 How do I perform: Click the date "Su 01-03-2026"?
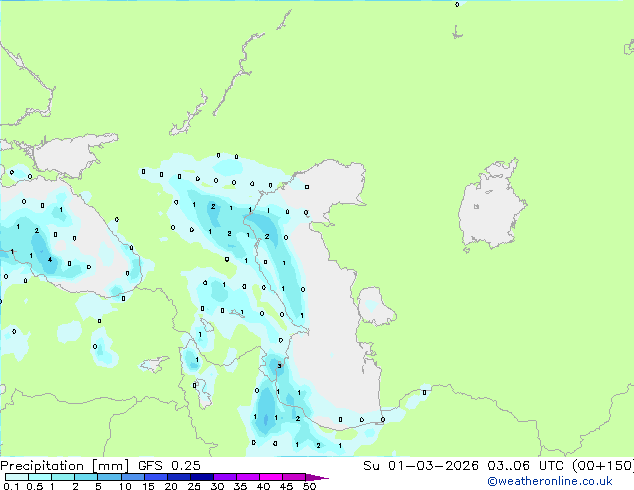(x=421, y=466)
